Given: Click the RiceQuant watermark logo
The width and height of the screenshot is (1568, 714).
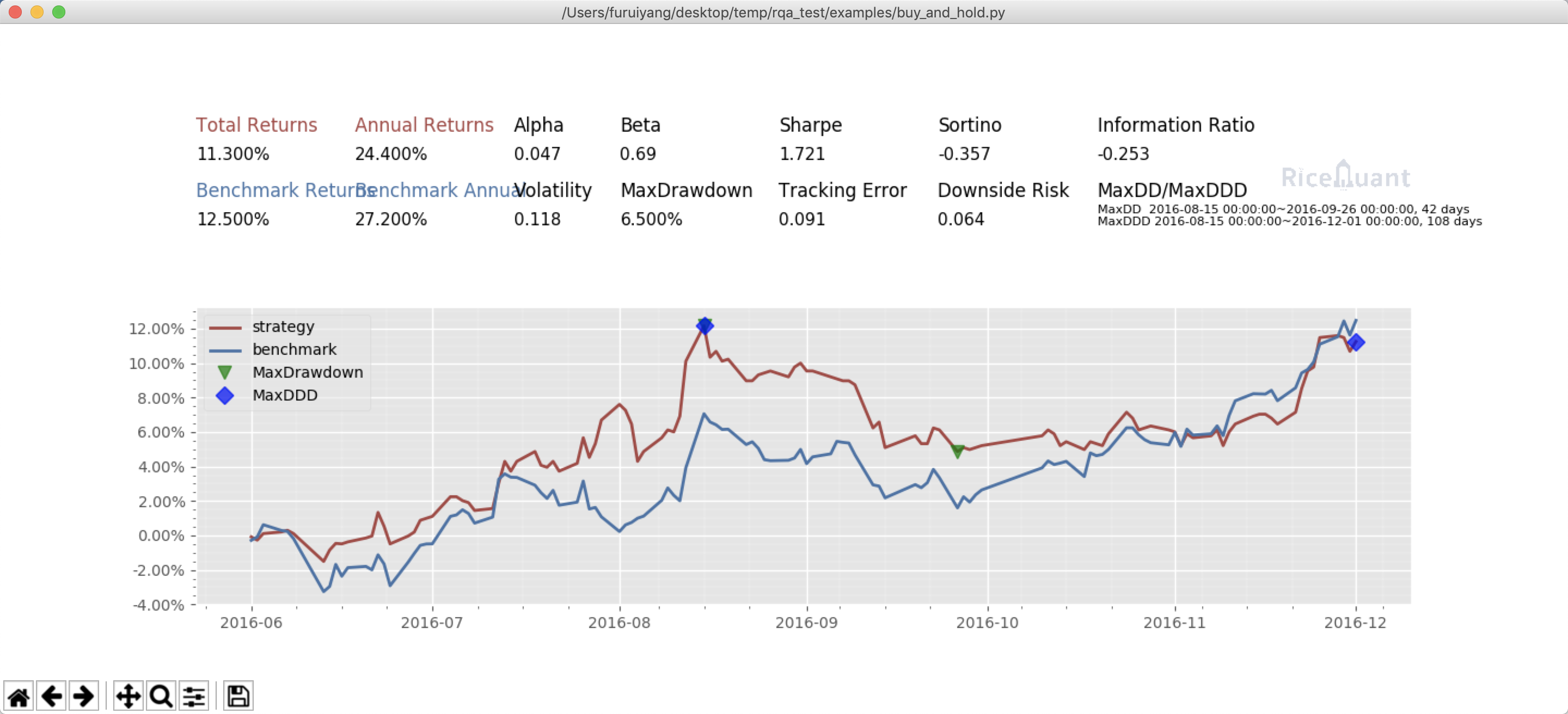Looking at the screenshot, I should tap(1345, 176).
